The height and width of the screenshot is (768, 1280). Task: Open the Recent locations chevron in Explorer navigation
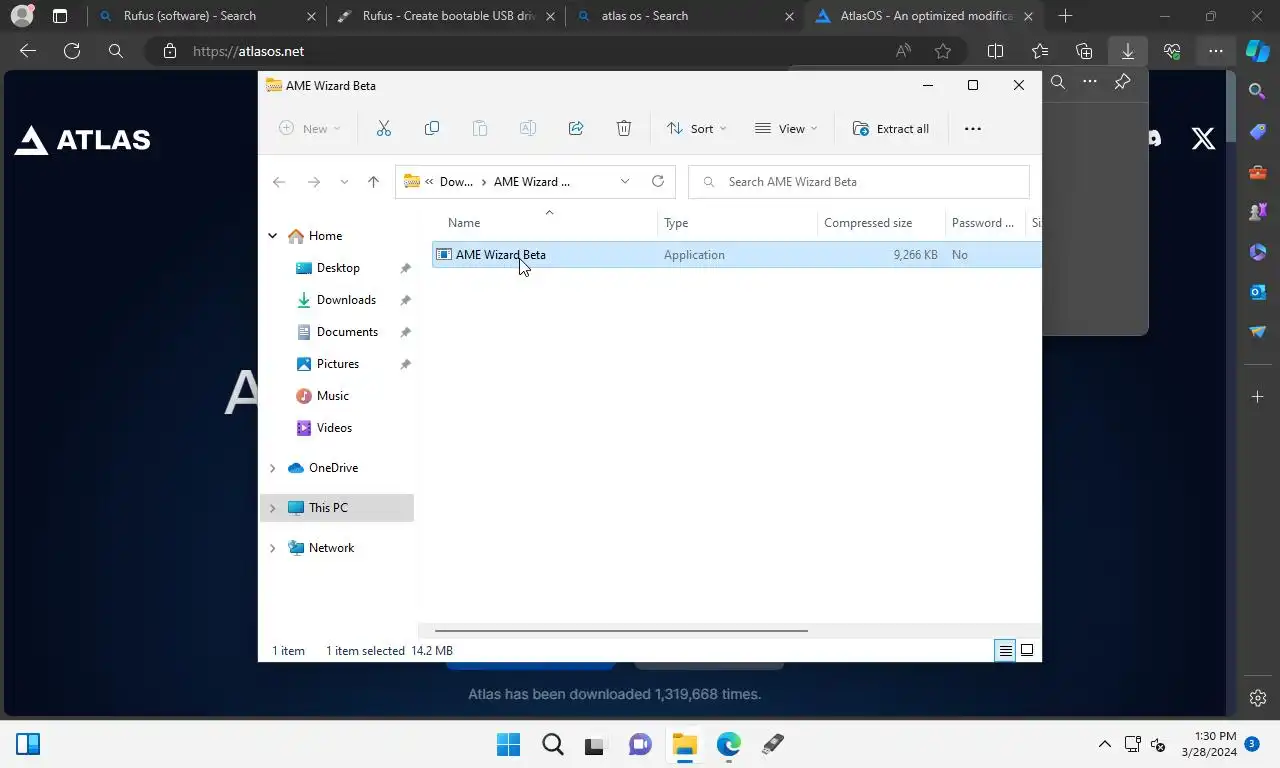point(344,181)
